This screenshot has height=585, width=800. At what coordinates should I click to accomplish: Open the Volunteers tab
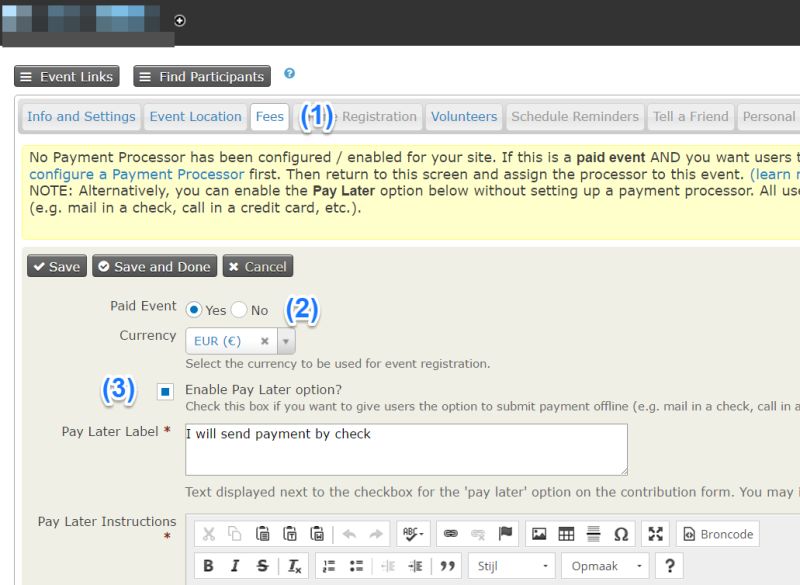click(463, 116)
